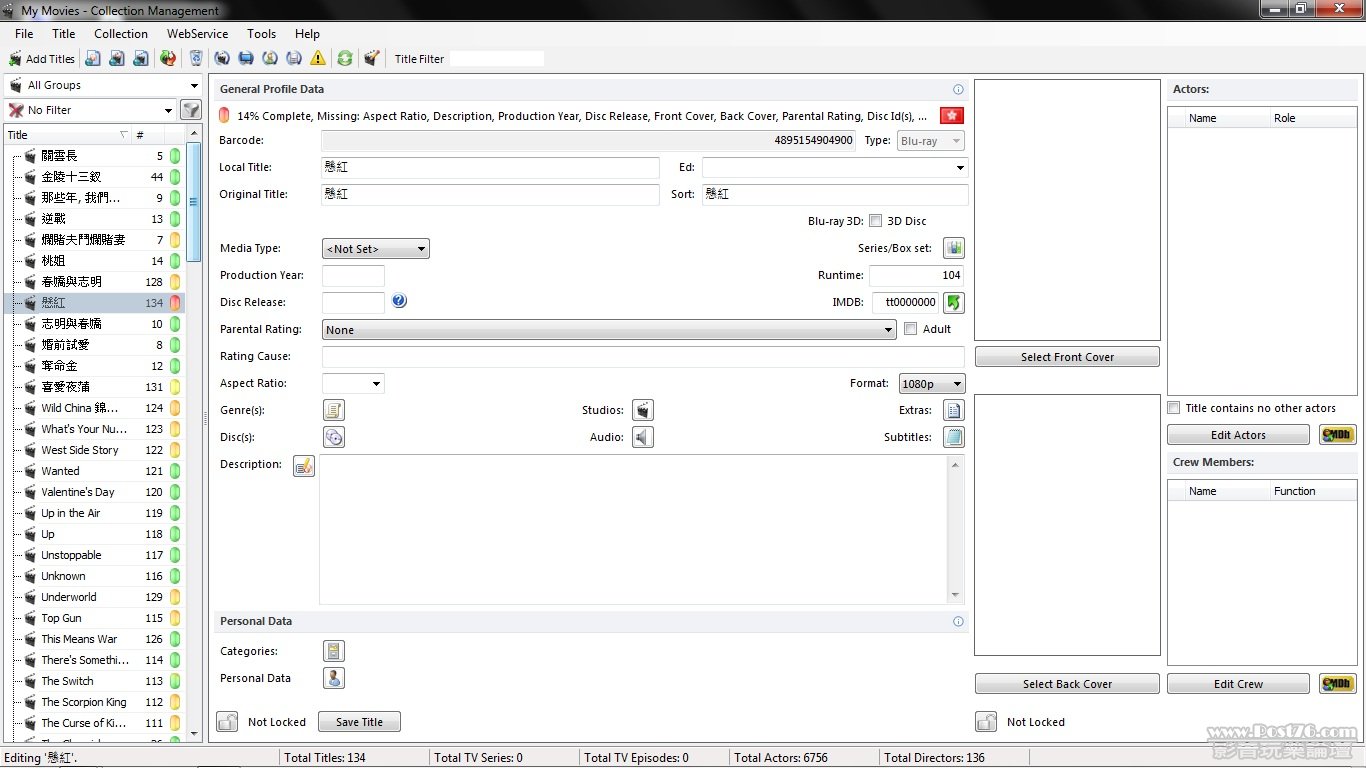Image resolution: width=1366 pixels, height=768 pixels.
Task: Click the Edit Actors button
Action: (1238, 435)
